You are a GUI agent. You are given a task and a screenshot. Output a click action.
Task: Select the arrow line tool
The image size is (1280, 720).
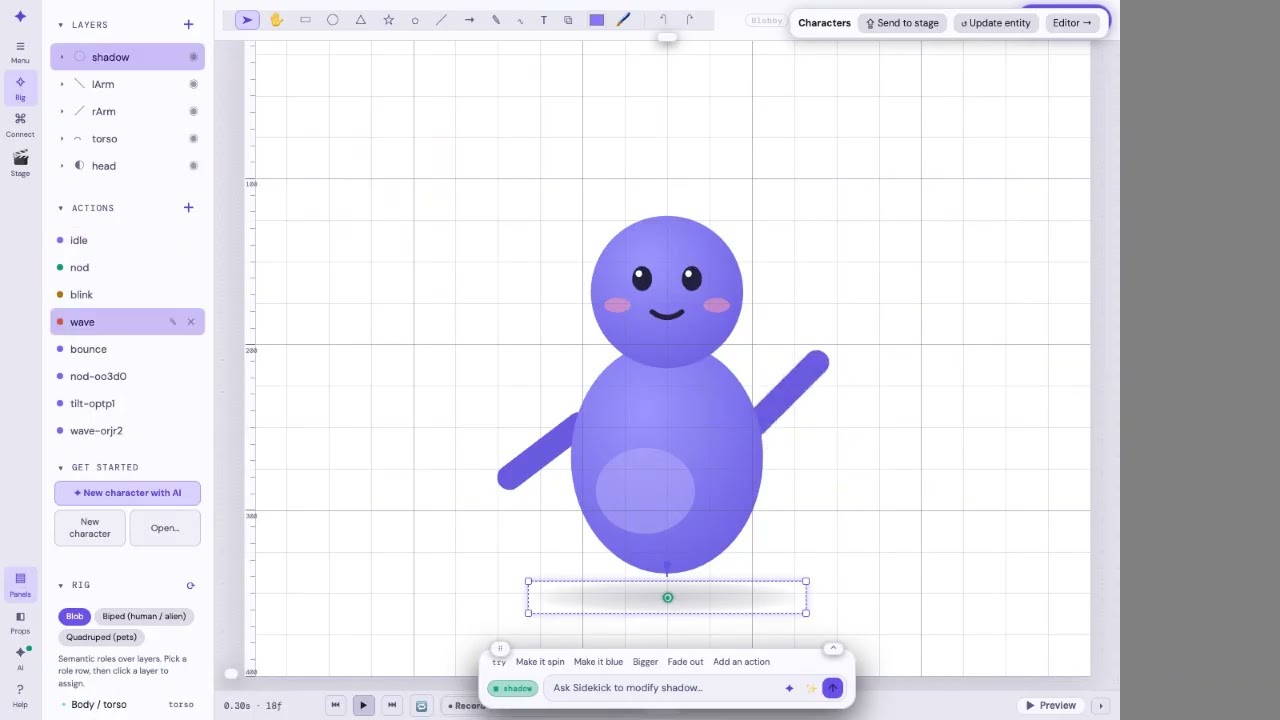click(x=469, y=20)
